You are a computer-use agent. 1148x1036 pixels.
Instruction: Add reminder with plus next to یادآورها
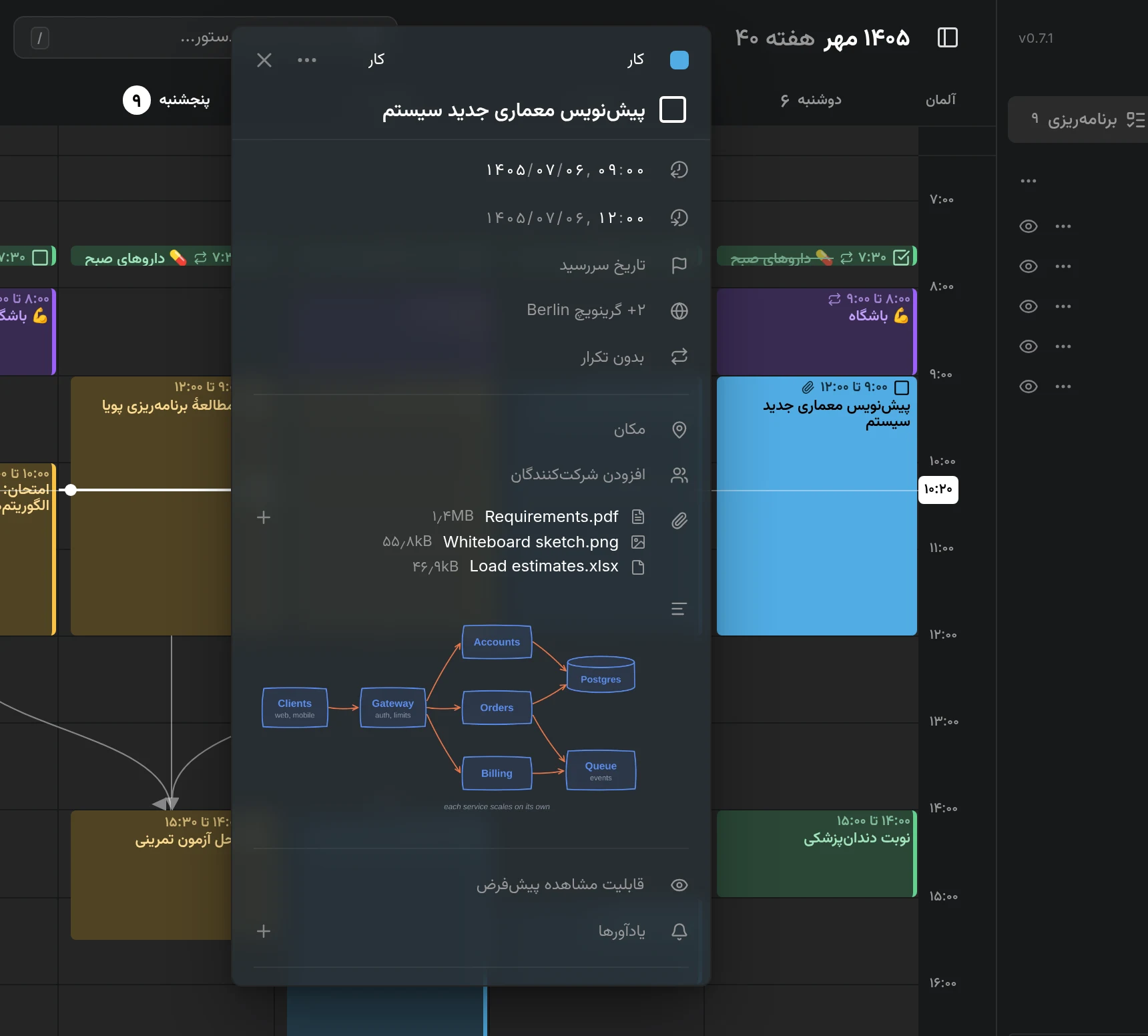click(x=264, y=931)
